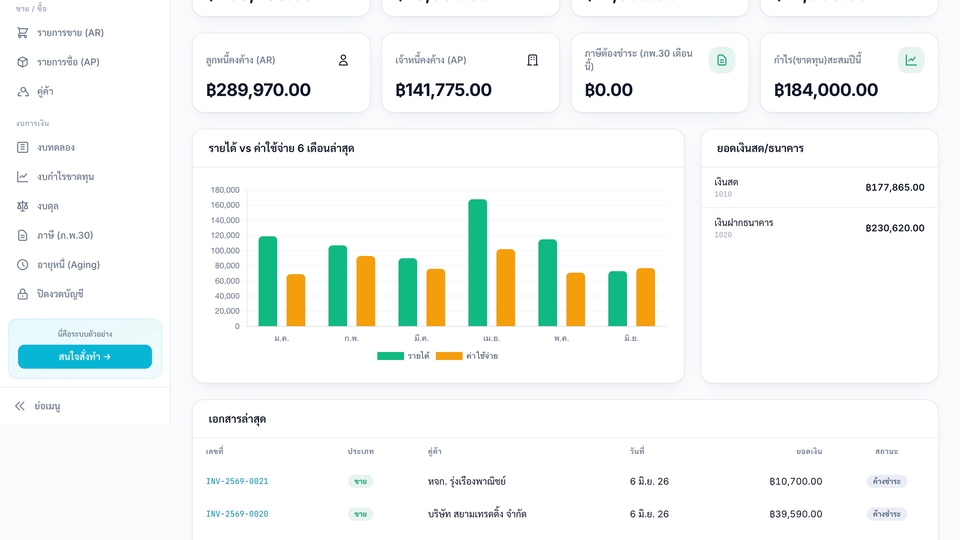Click the ค้างชำระ status badge for รุ่งเรืองพาณิชย์
Image resolution: width=960 pixels, height=540 pixels.
[887, 481]
